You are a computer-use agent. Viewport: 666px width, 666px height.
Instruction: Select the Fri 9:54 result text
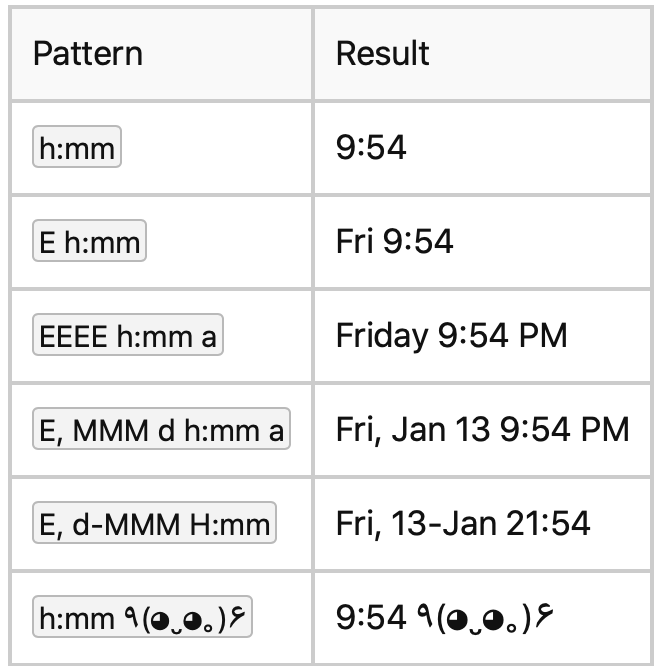click(x=394, y=242)
